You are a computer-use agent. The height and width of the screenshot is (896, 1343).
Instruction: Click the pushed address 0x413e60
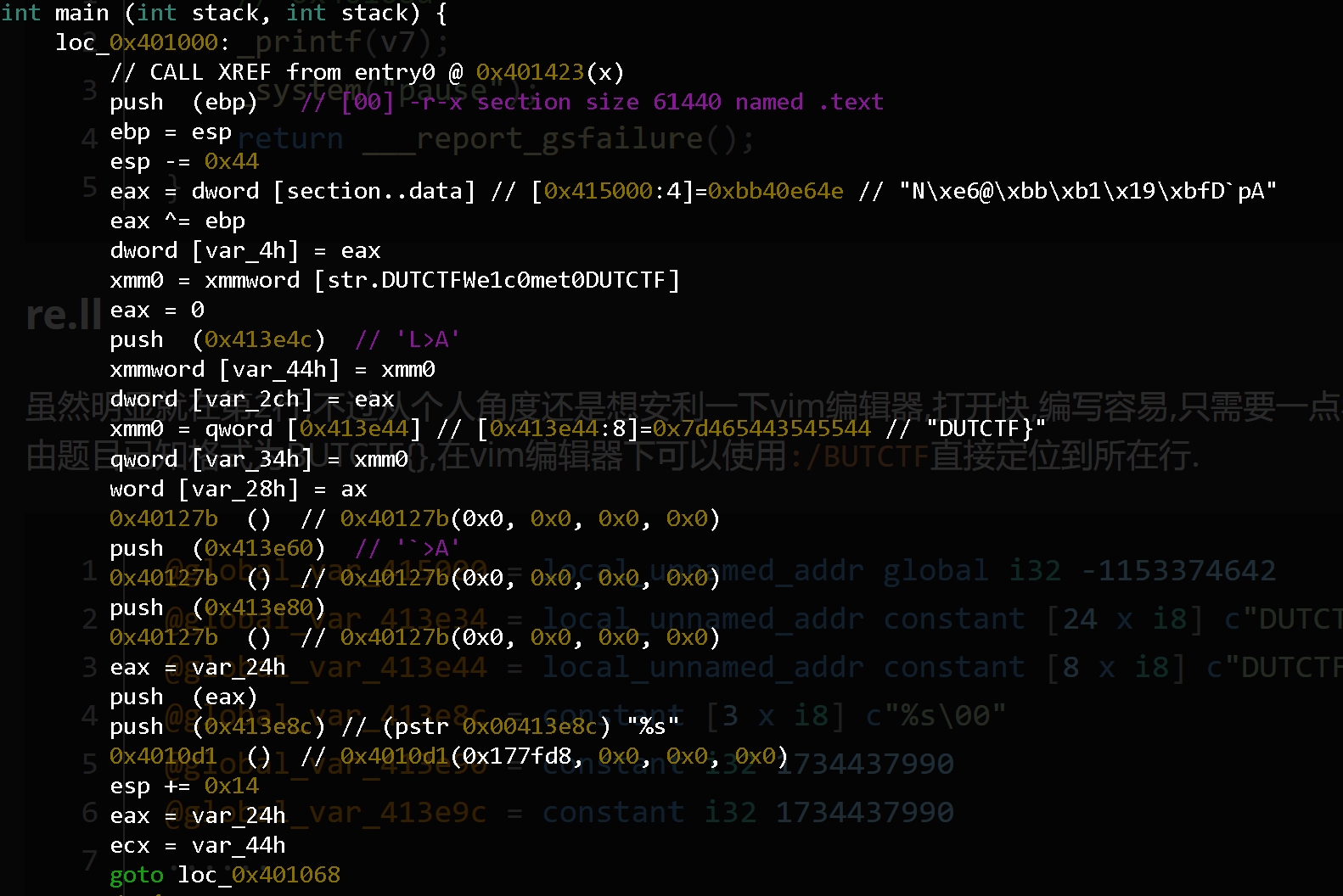[x=258, y=549]
